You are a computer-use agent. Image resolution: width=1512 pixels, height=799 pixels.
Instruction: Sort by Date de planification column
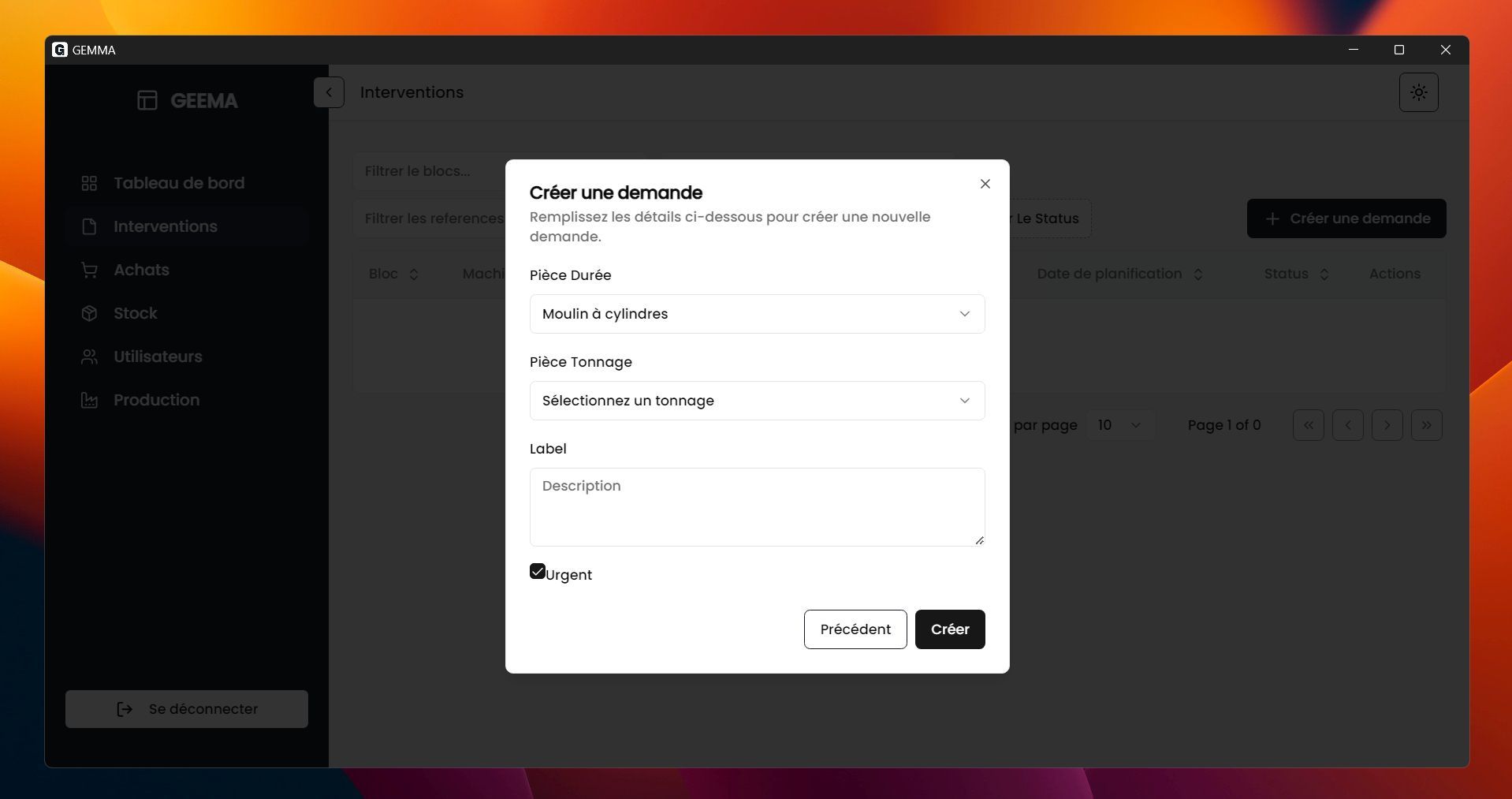click(1119, 274)
